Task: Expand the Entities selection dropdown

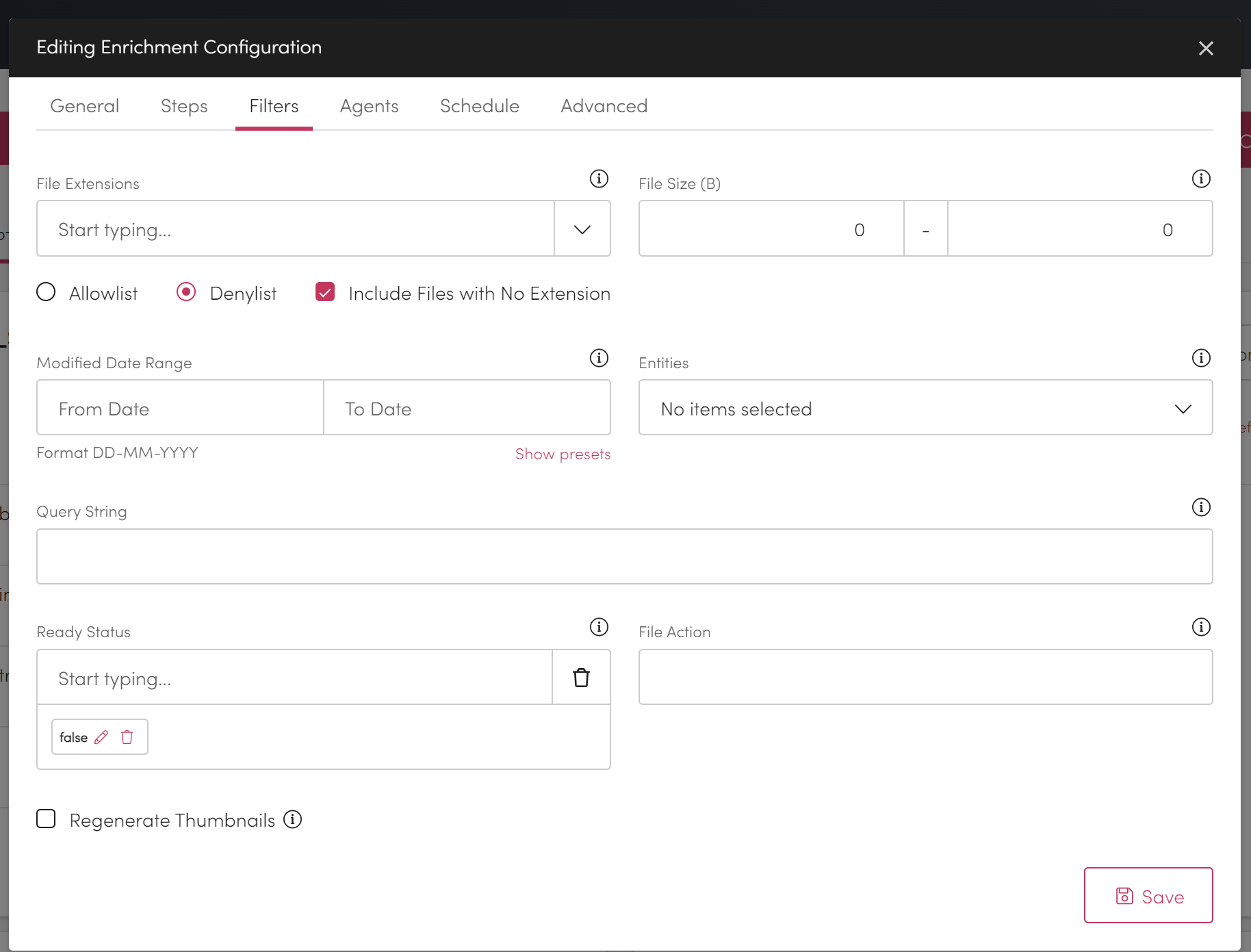Action: point(1183,408)
